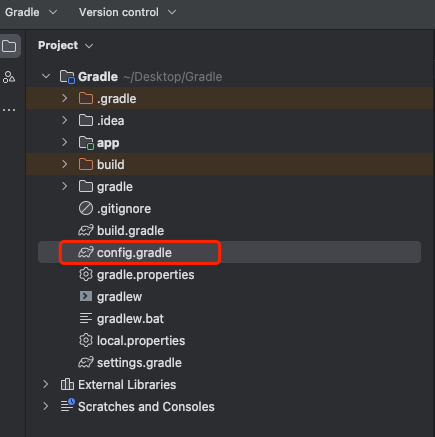435x437 pixels.
Task: Click the terminal icon beside gradlew
Action: 86,296
